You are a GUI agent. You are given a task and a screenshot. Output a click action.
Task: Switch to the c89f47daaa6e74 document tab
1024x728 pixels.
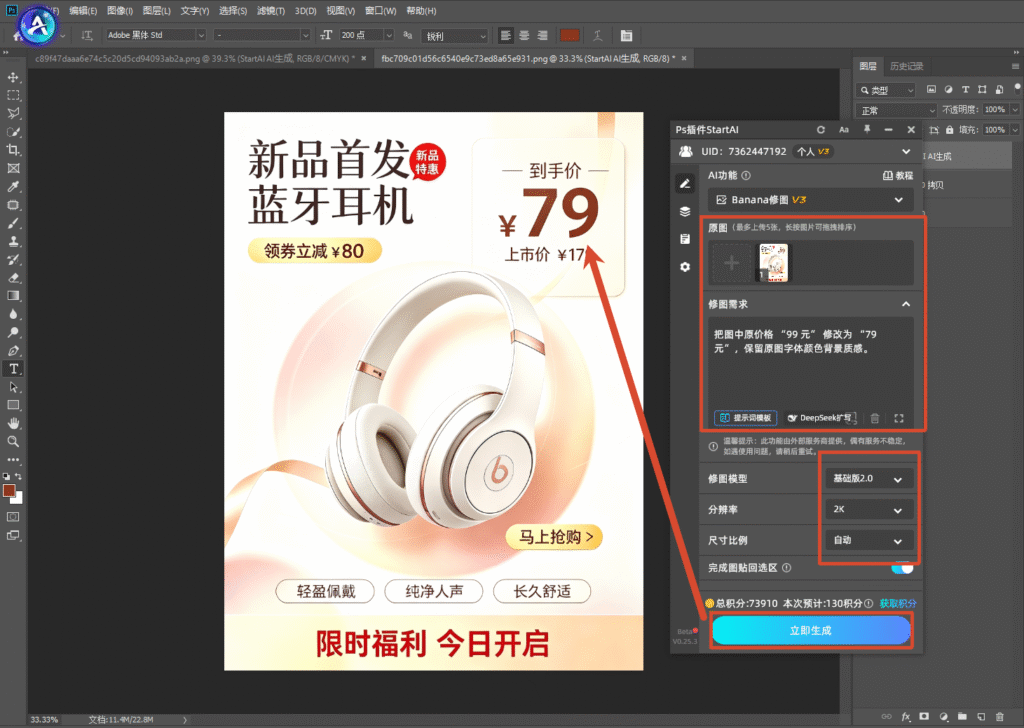pos(200,59)
